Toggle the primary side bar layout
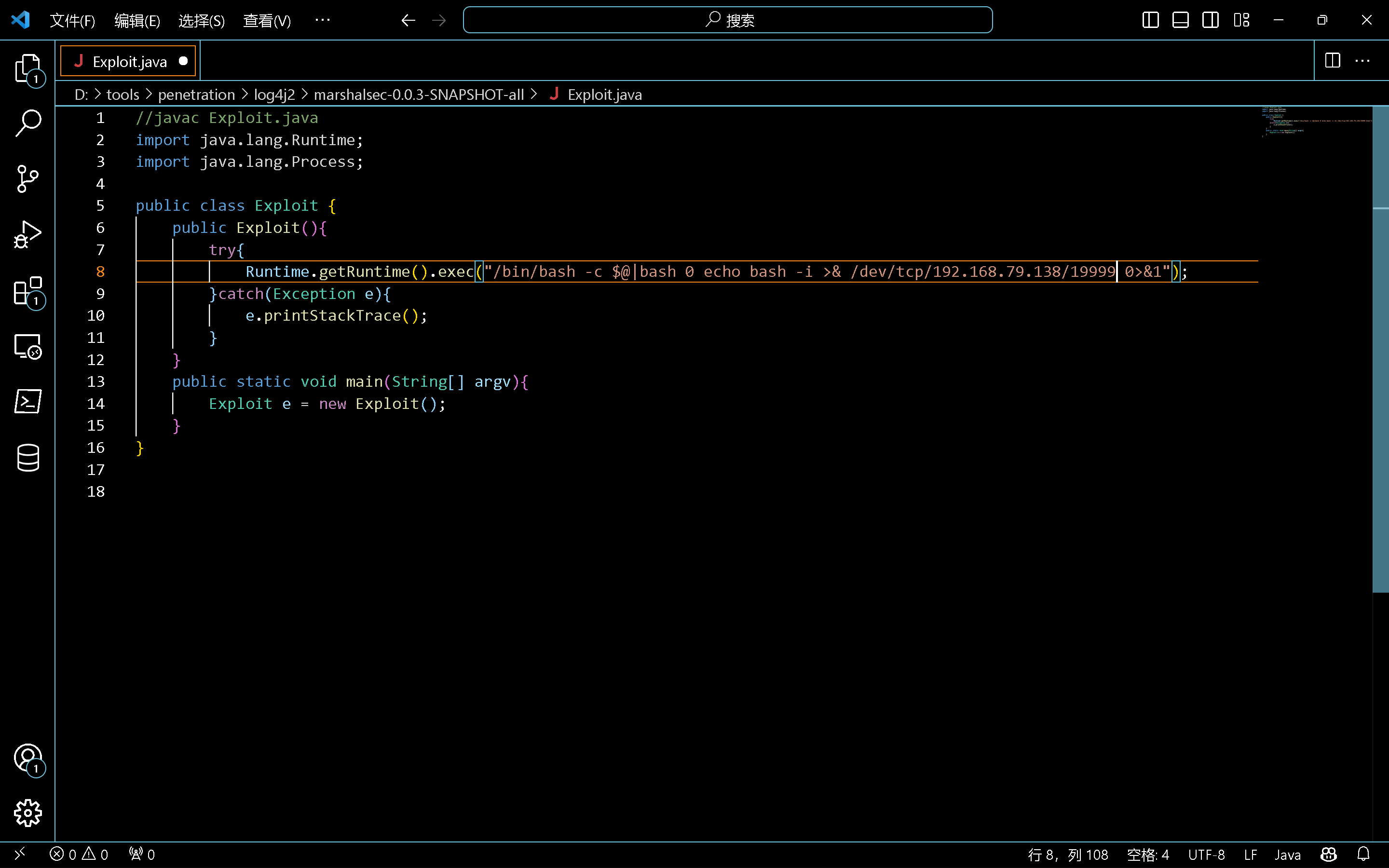 [x=1150, y=20]
